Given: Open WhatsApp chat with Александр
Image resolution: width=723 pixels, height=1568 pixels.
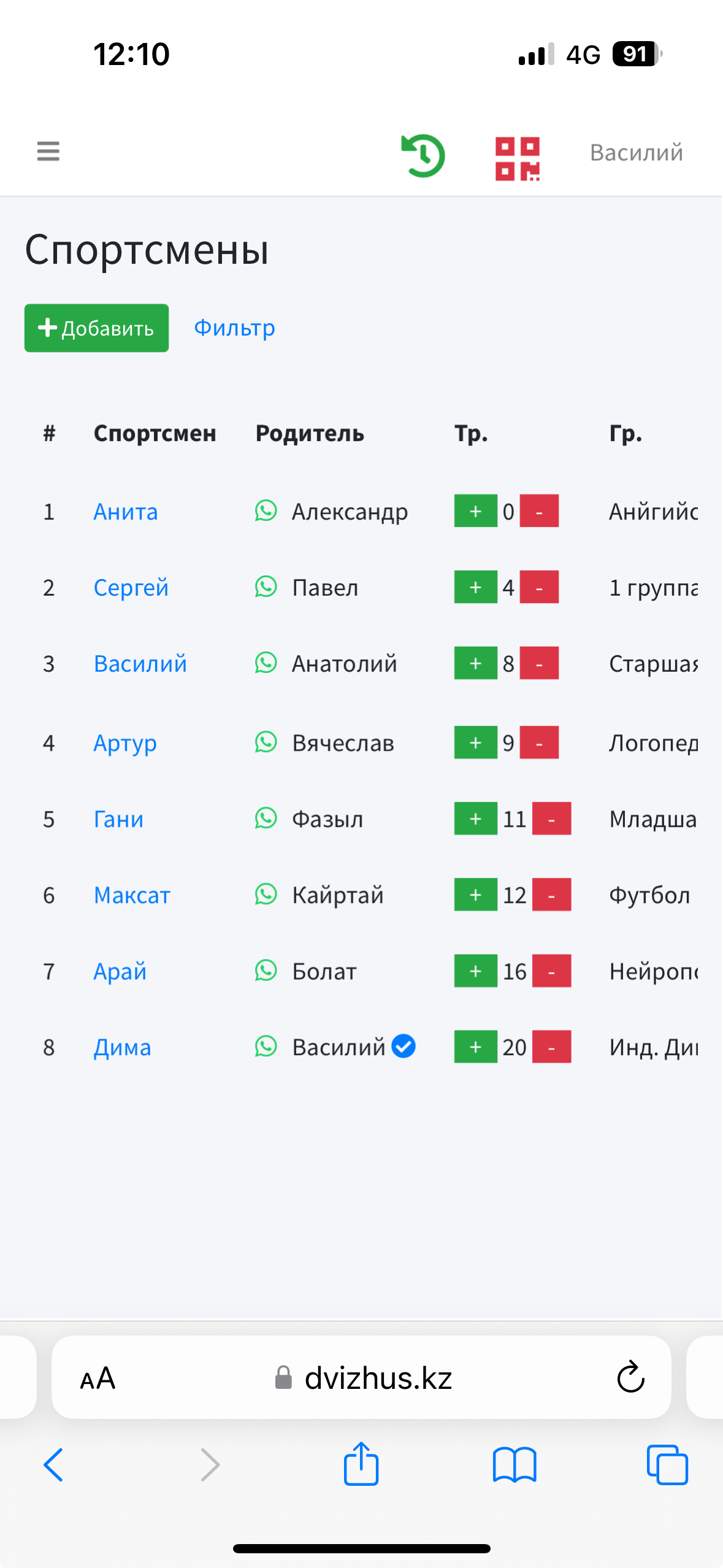Looking at the screenshot, I should pyautogui.click(x=266, y=510).
